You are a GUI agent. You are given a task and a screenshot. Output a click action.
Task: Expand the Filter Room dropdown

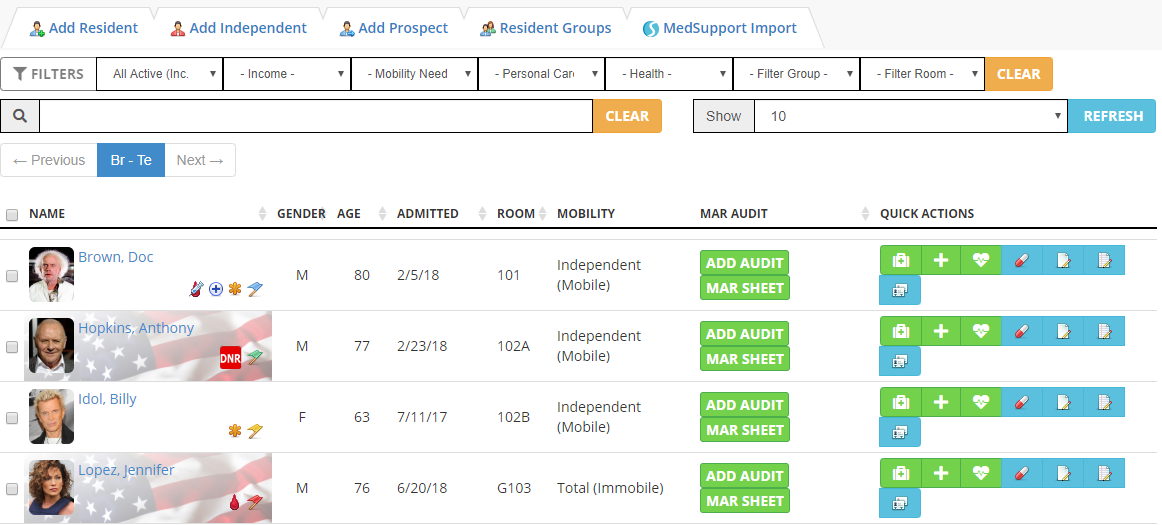pyautogui.click(x=922, y=74)
